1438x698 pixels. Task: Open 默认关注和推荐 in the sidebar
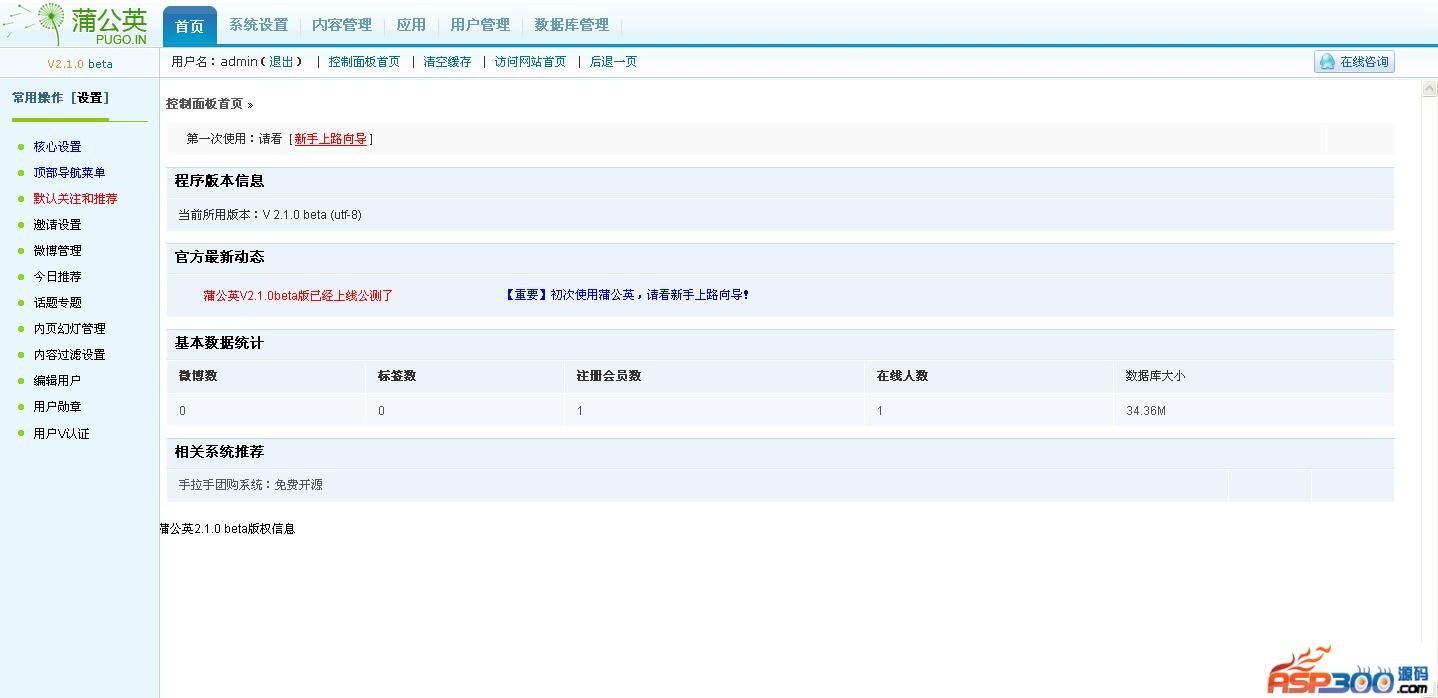coord(75,199)
